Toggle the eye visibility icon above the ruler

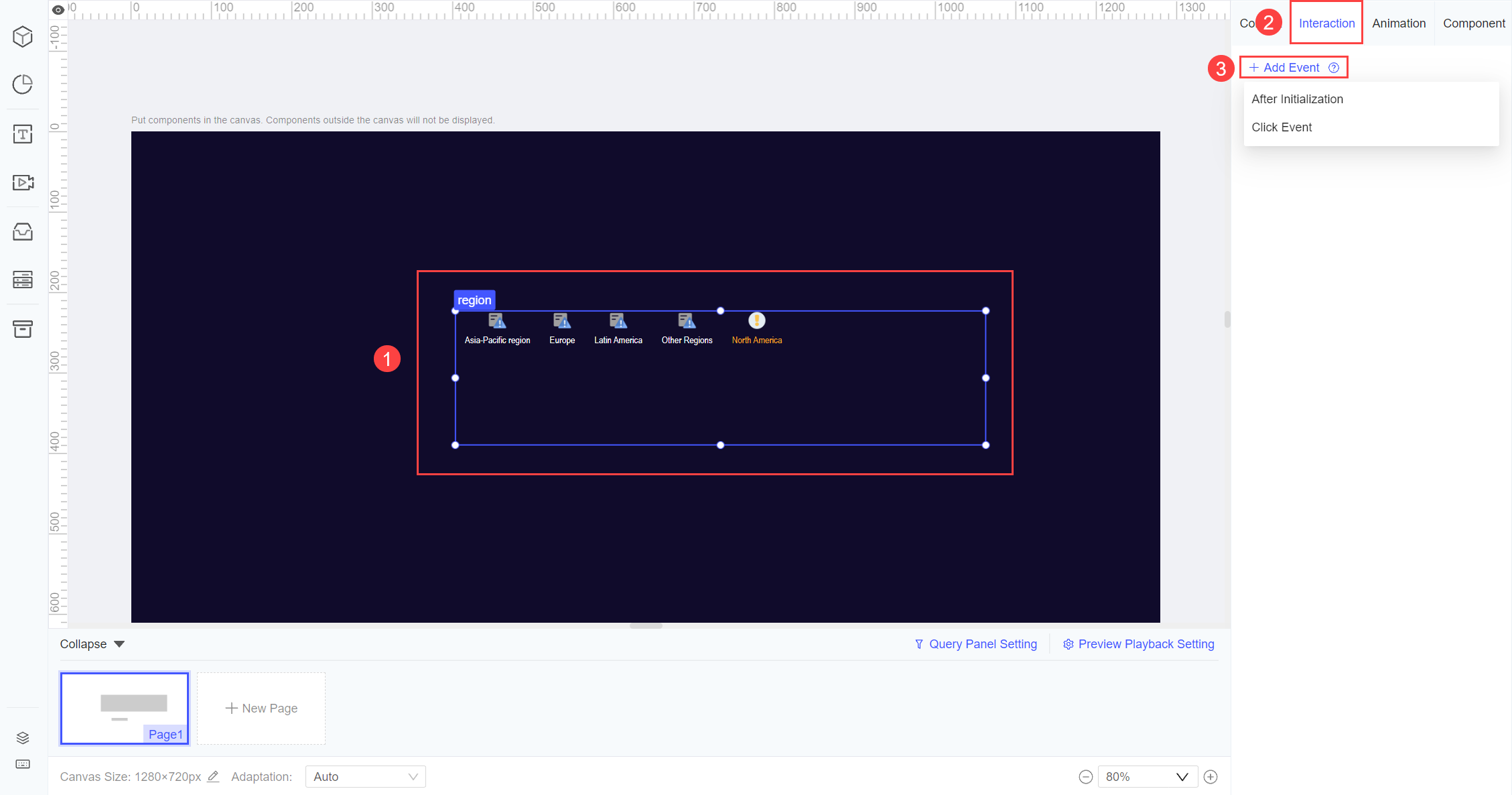click(58, 9)
